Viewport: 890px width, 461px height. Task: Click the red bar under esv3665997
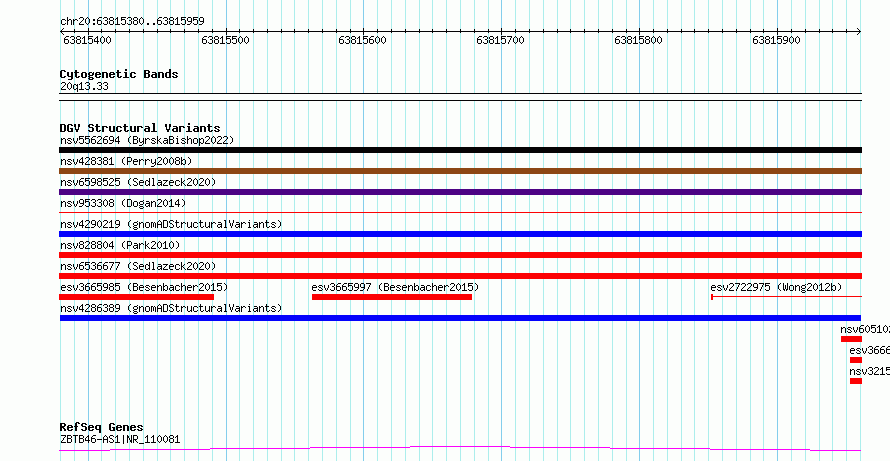[x=392, y=297]
